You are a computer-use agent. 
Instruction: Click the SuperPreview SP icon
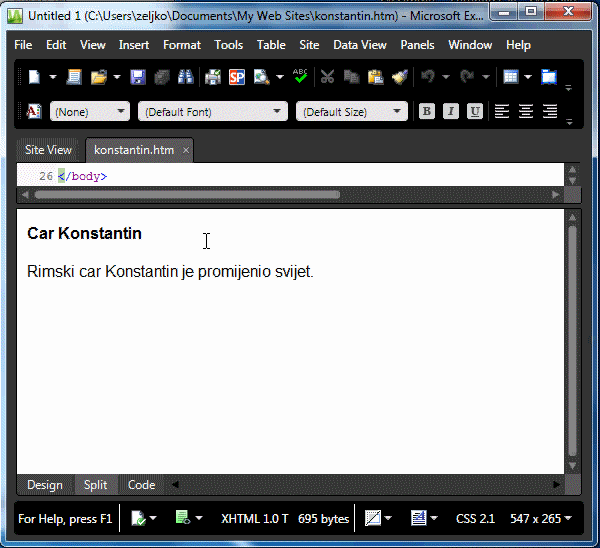(237, 77)
